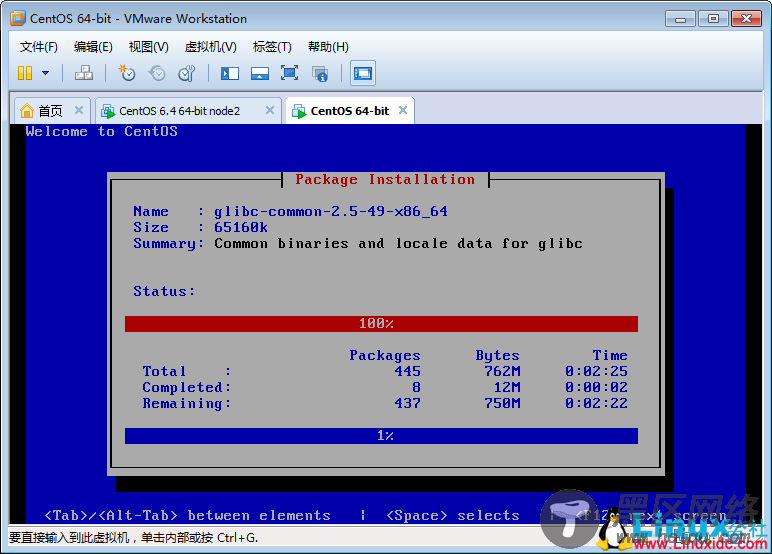Screen dimensions: 772x554
Task: Click the Unity mode icon
Action: tap(320, 73)
